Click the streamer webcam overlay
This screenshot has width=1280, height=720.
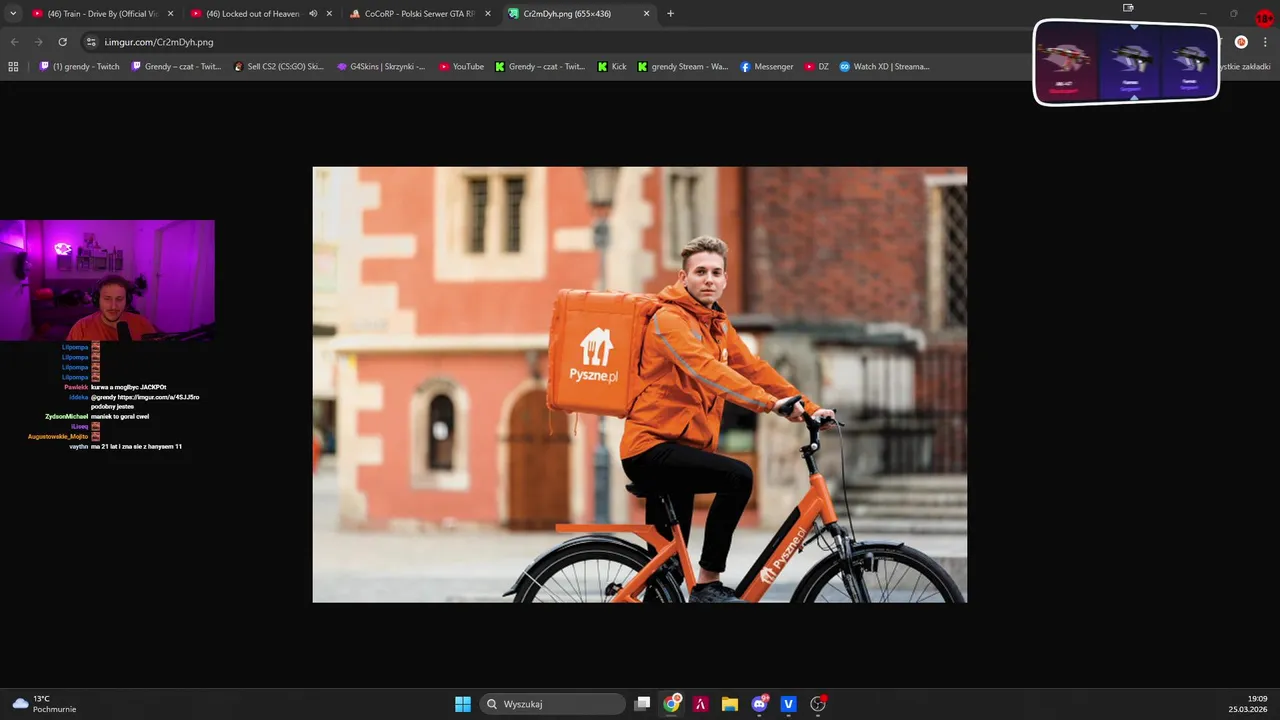[x=107, y=280]
